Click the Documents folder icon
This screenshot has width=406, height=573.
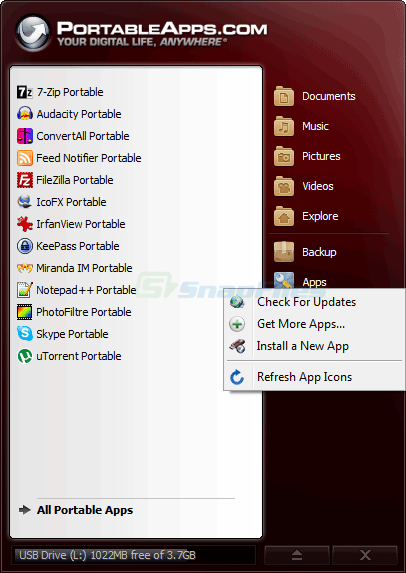tap(284, 96)
